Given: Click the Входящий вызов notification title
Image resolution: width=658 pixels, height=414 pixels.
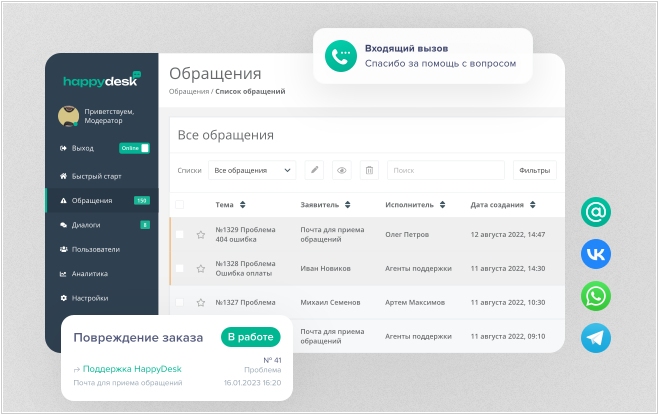Looking at the screenshot, I should (406, 48).
